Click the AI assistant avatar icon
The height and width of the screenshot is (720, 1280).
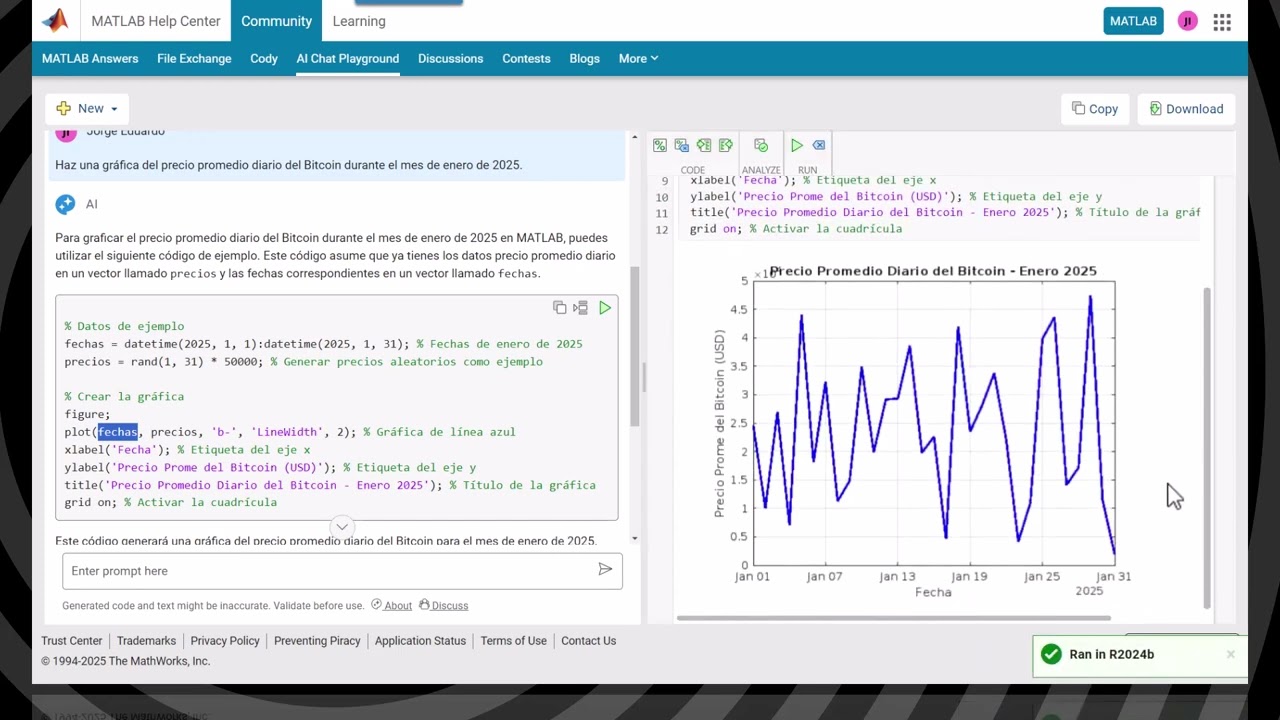coord(66,204)
